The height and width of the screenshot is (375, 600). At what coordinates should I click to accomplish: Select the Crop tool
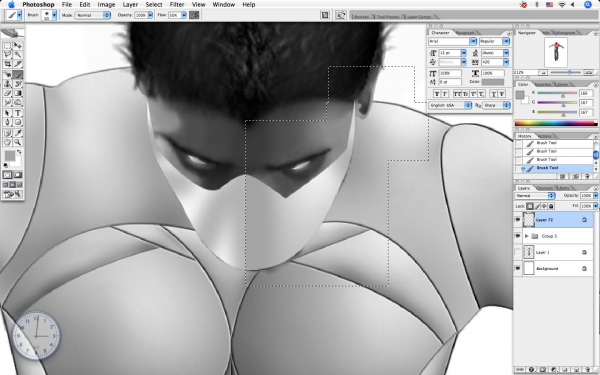[7, 64]
